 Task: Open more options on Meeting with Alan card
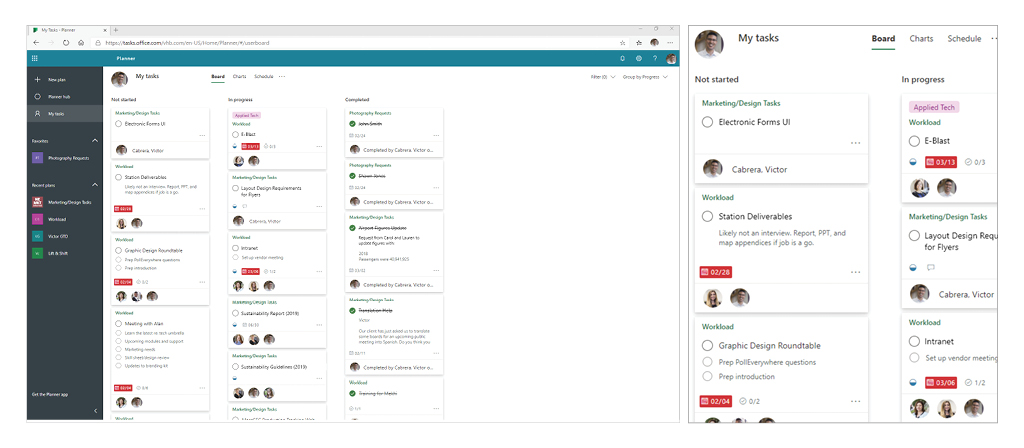tap(202, 388)
